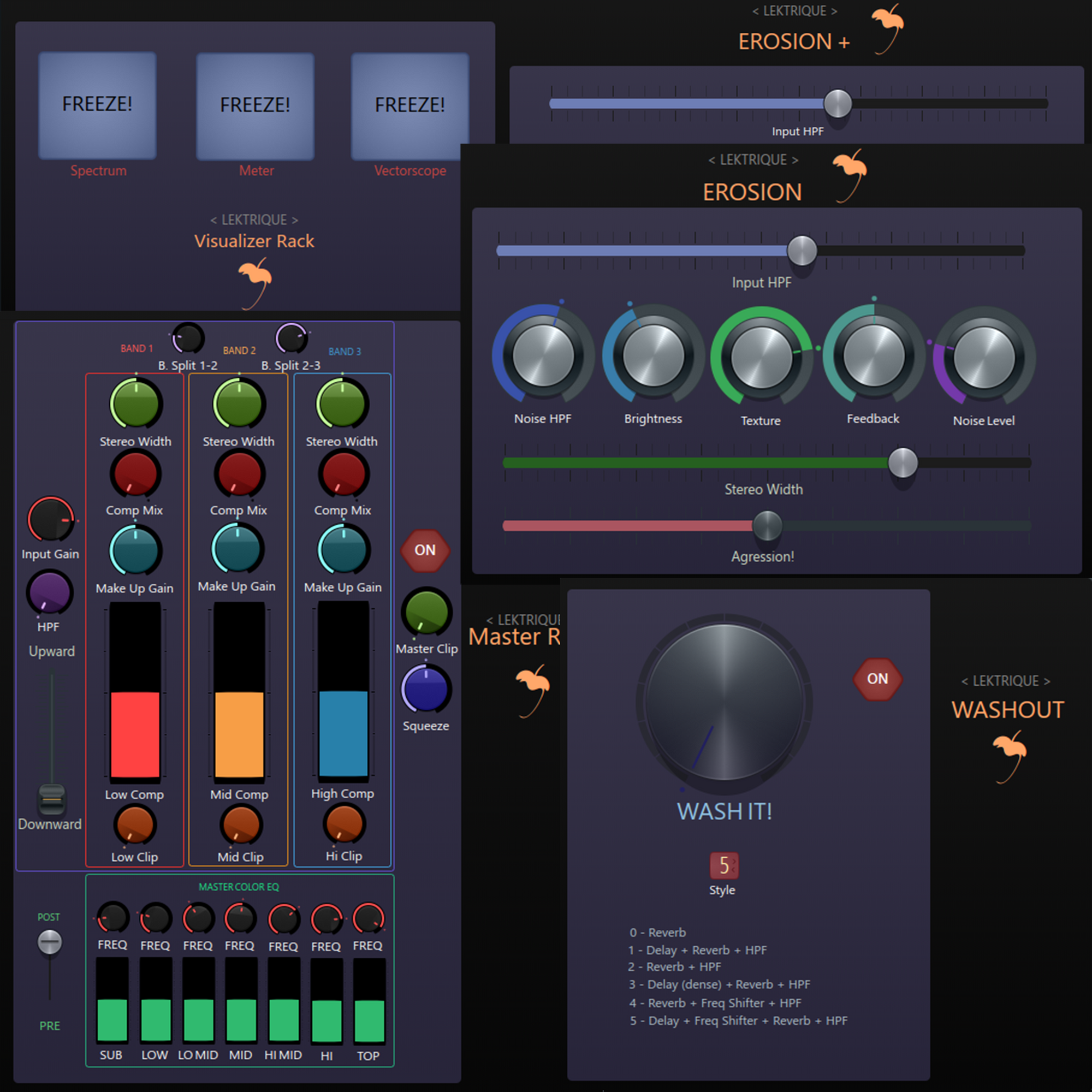Click the large WASH IT! knob
1092x1092 pixels.
pos(725,702)
